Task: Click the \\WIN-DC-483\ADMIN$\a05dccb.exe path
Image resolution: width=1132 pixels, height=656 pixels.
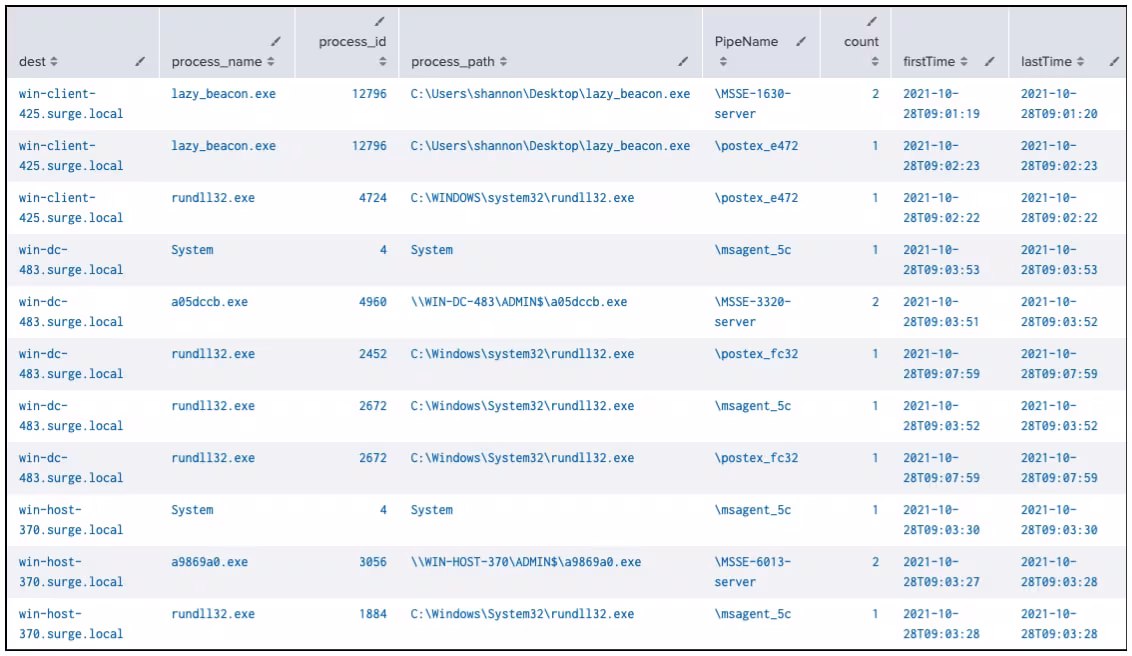Action: pyautogui.click(x=518, y=301)
